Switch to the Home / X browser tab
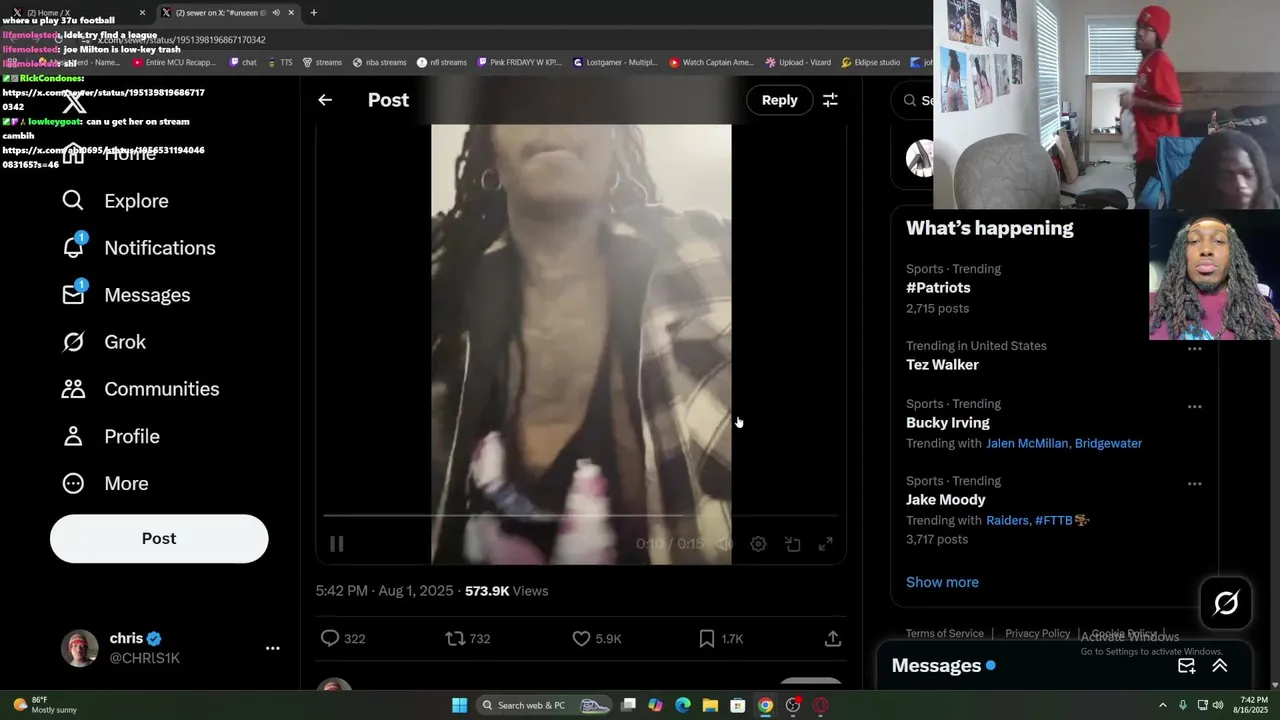 tap(78, 13)
